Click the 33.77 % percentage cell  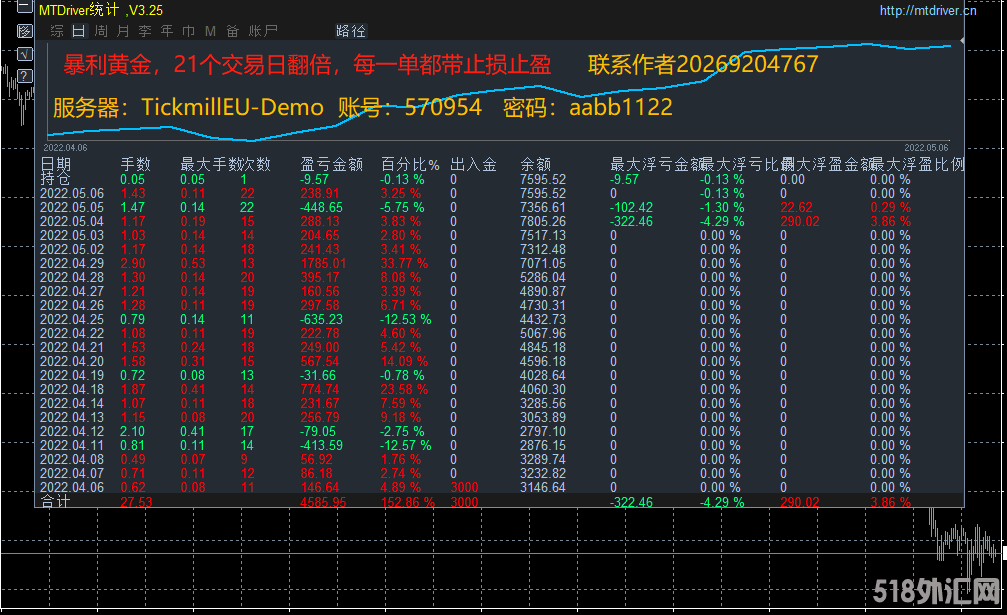404,263
